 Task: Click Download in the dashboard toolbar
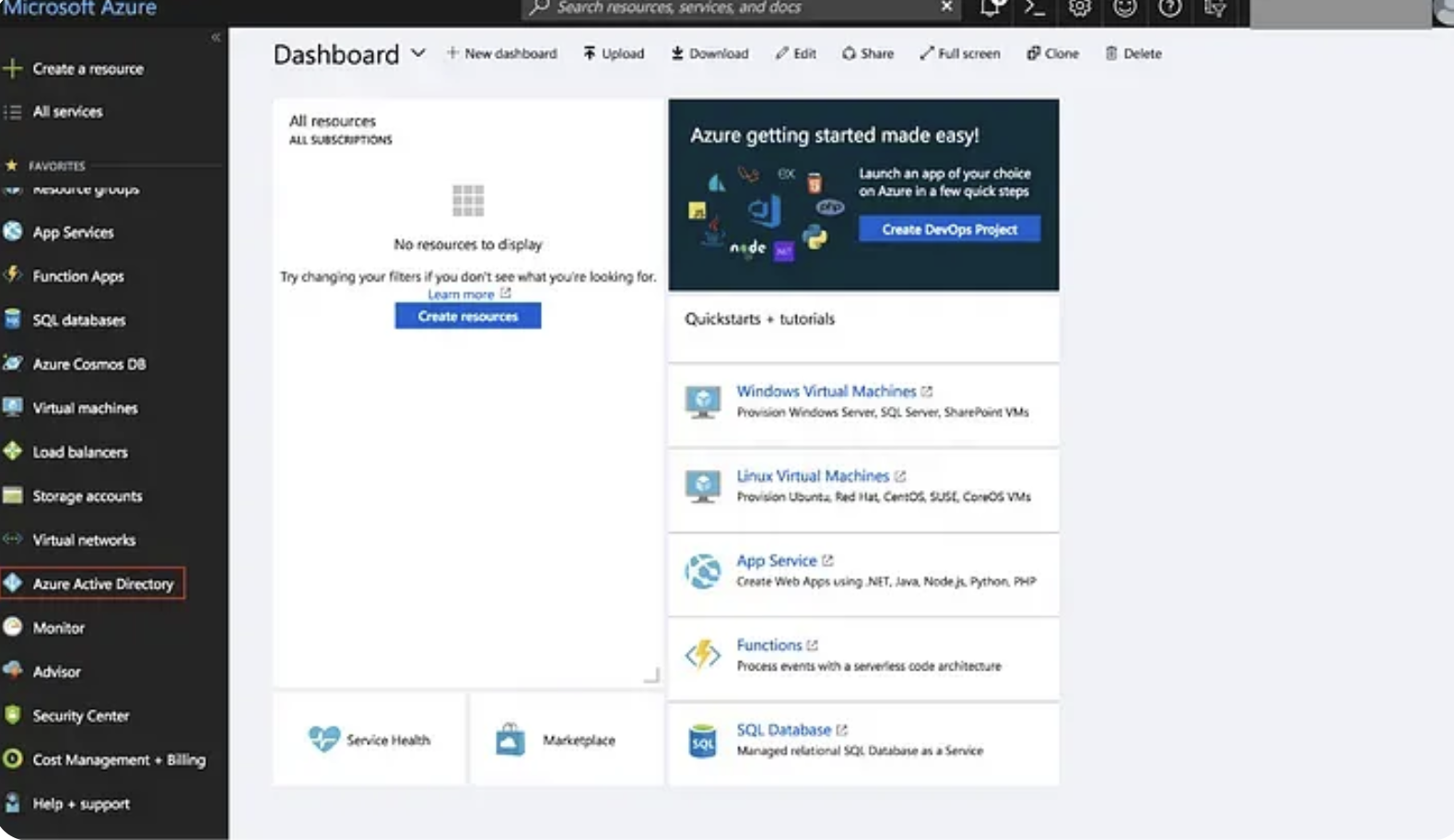(x=709, y=53)
